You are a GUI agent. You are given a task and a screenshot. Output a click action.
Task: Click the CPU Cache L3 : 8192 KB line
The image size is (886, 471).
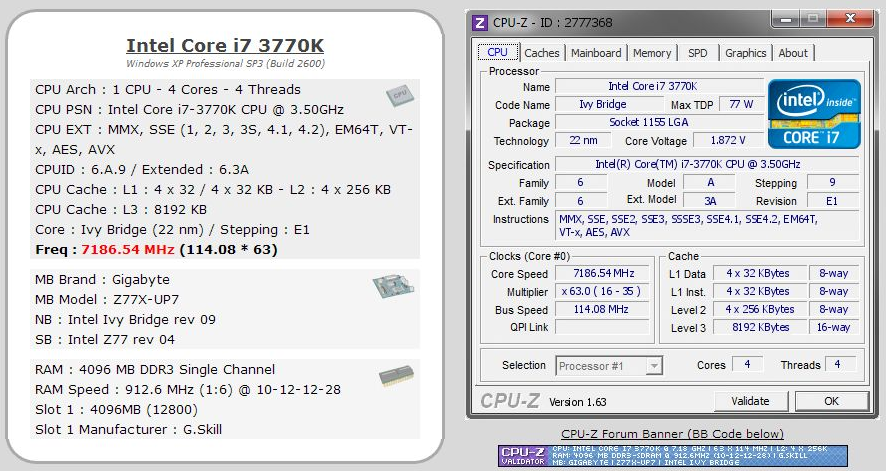coord(121,210)
